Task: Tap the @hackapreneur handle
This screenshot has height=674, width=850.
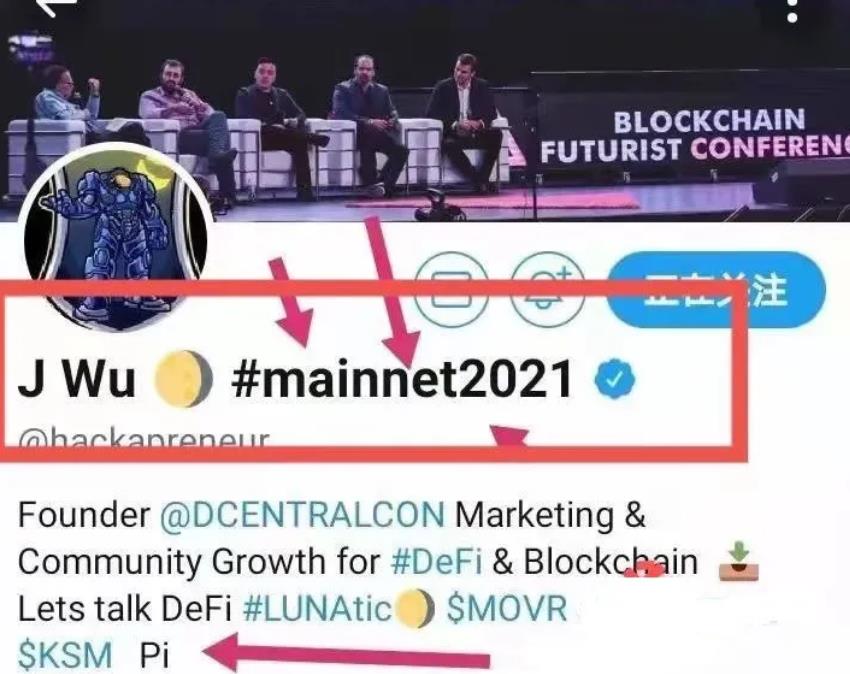Action: click(143, 438)
